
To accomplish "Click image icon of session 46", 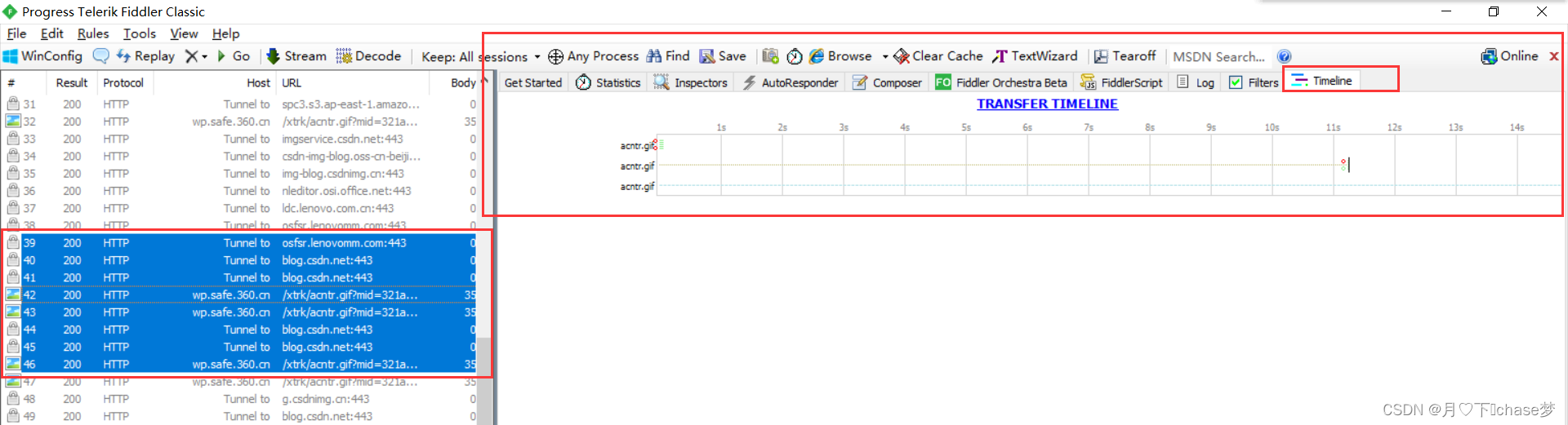I will pos(13,364).
